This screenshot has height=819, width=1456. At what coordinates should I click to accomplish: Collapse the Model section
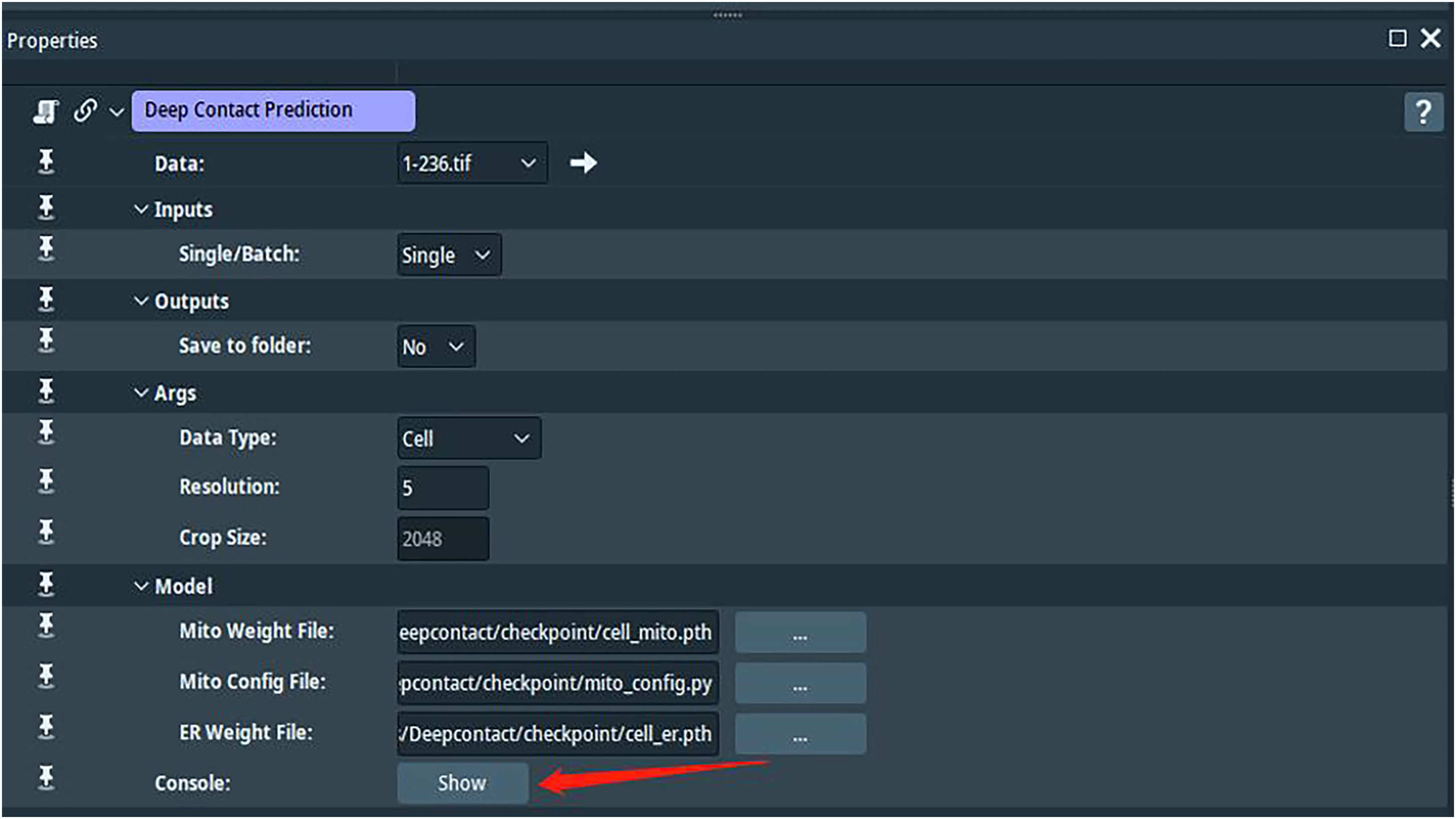tap(141, 586)
